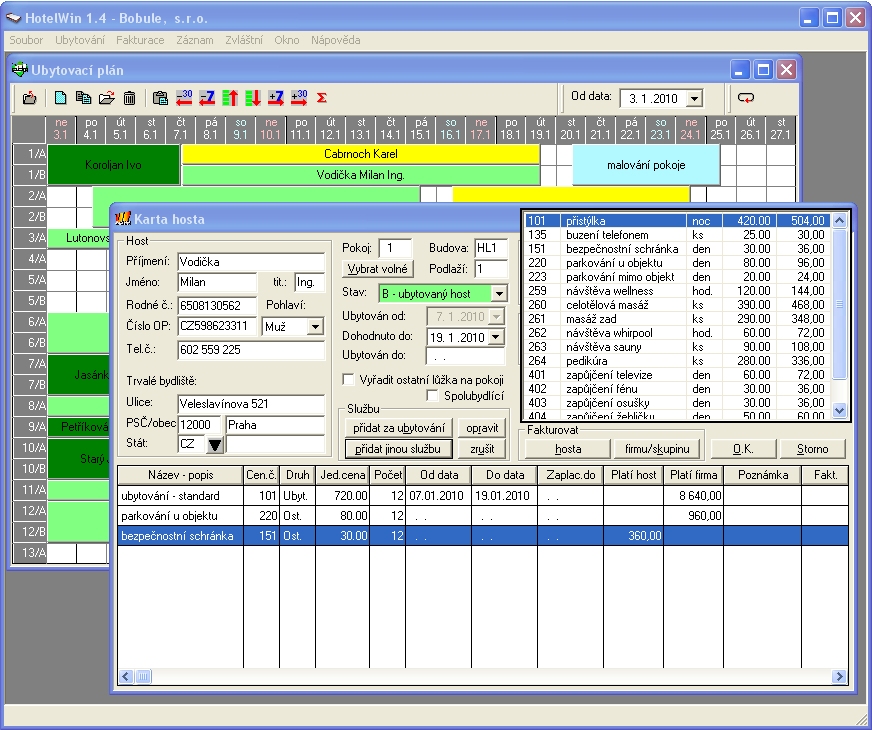Click the green up arrow icon
The width and height of the screenshot is (872, 730).
[x=230, y=98]
